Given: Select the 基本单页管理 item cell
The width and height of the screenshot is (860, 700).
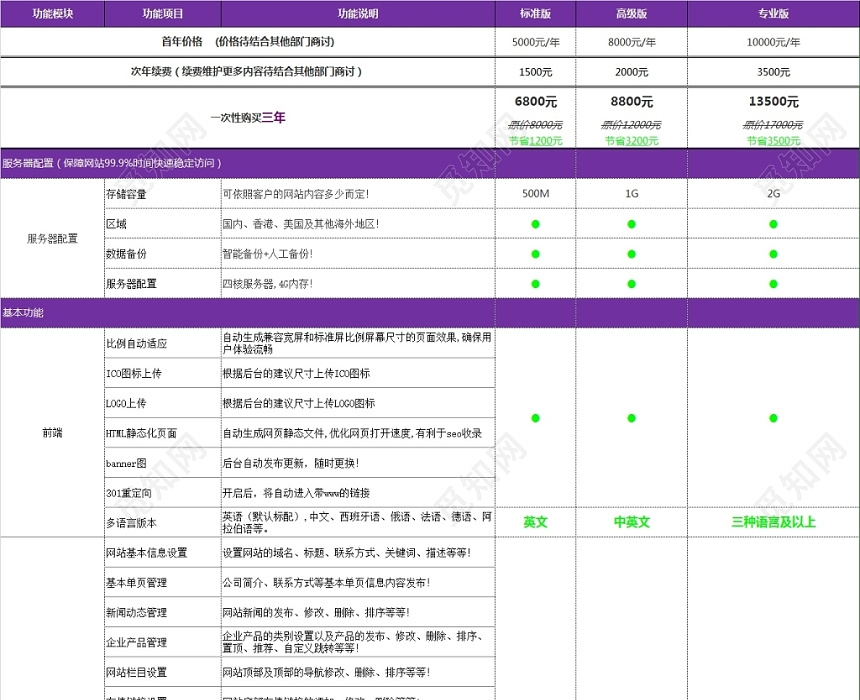Looking at the screenshot, I should tap(163, 583).
